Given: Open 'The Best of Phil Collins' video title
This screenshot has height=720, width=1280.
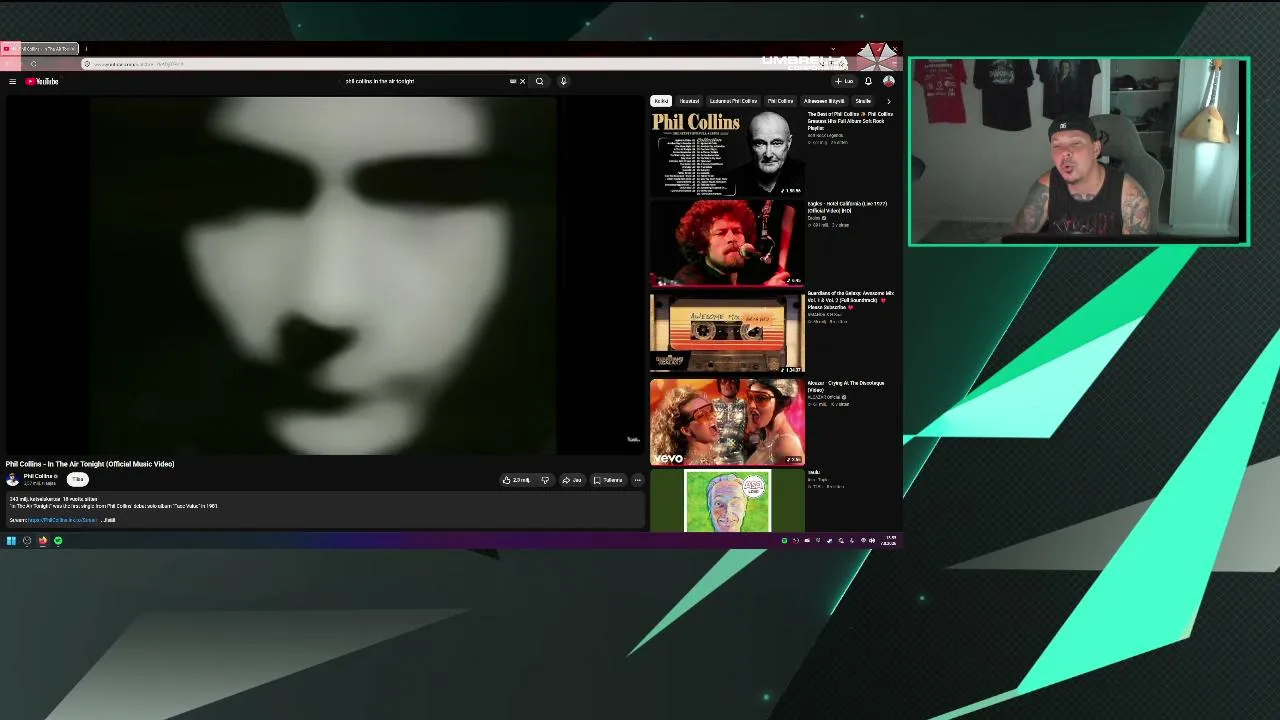Looking at the screenshot, I should coord(851,121).
